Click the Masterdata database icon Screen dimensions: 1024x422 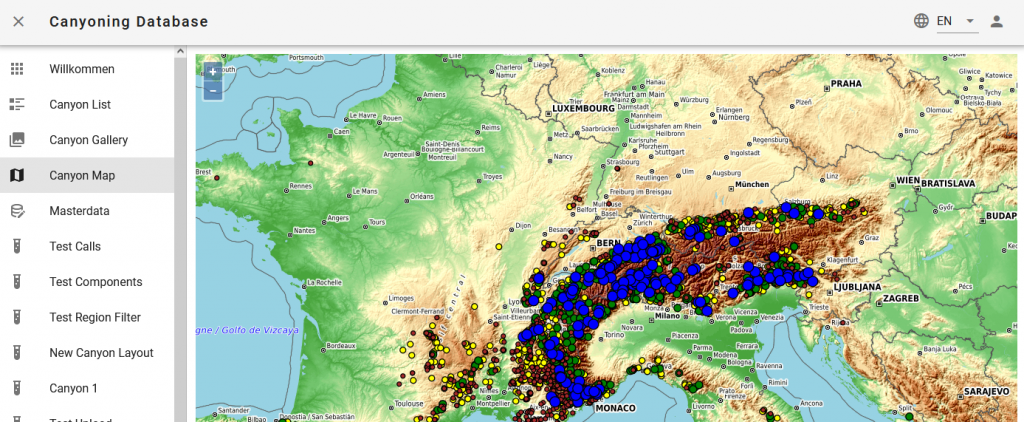(17, 211)
